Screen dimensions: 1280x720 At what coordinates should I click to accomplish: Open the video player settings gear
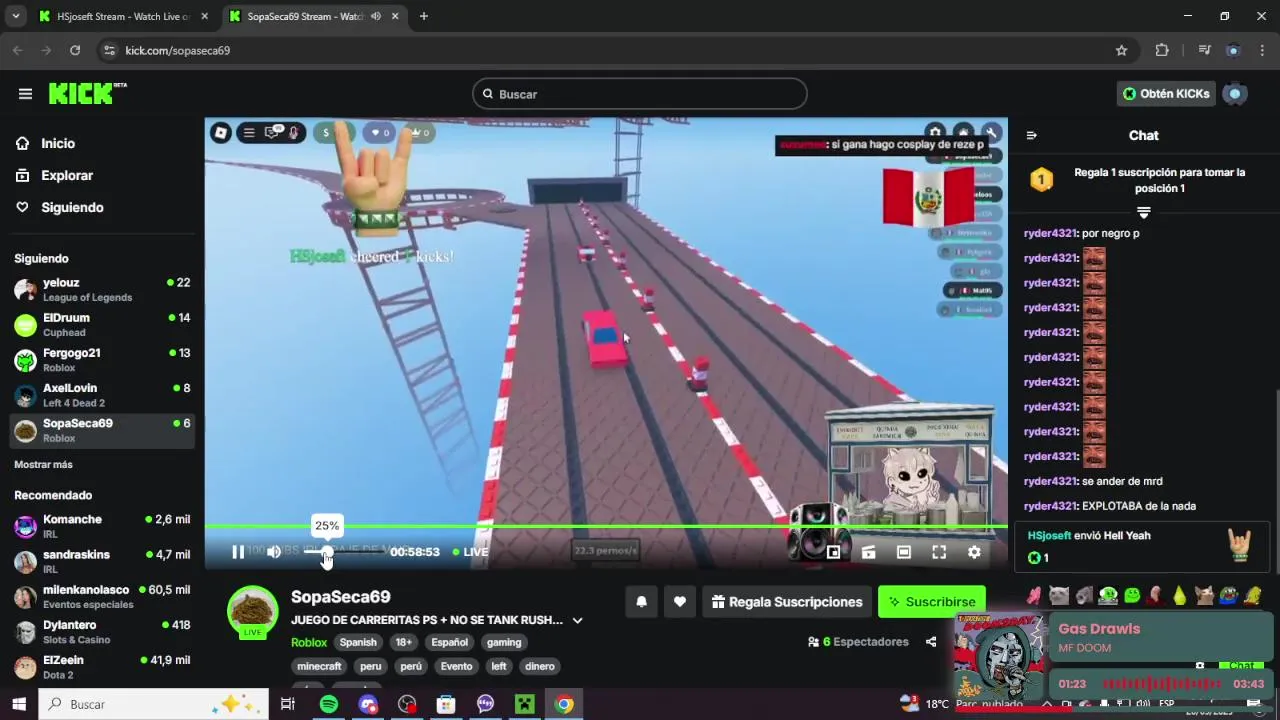pos(974,552)
